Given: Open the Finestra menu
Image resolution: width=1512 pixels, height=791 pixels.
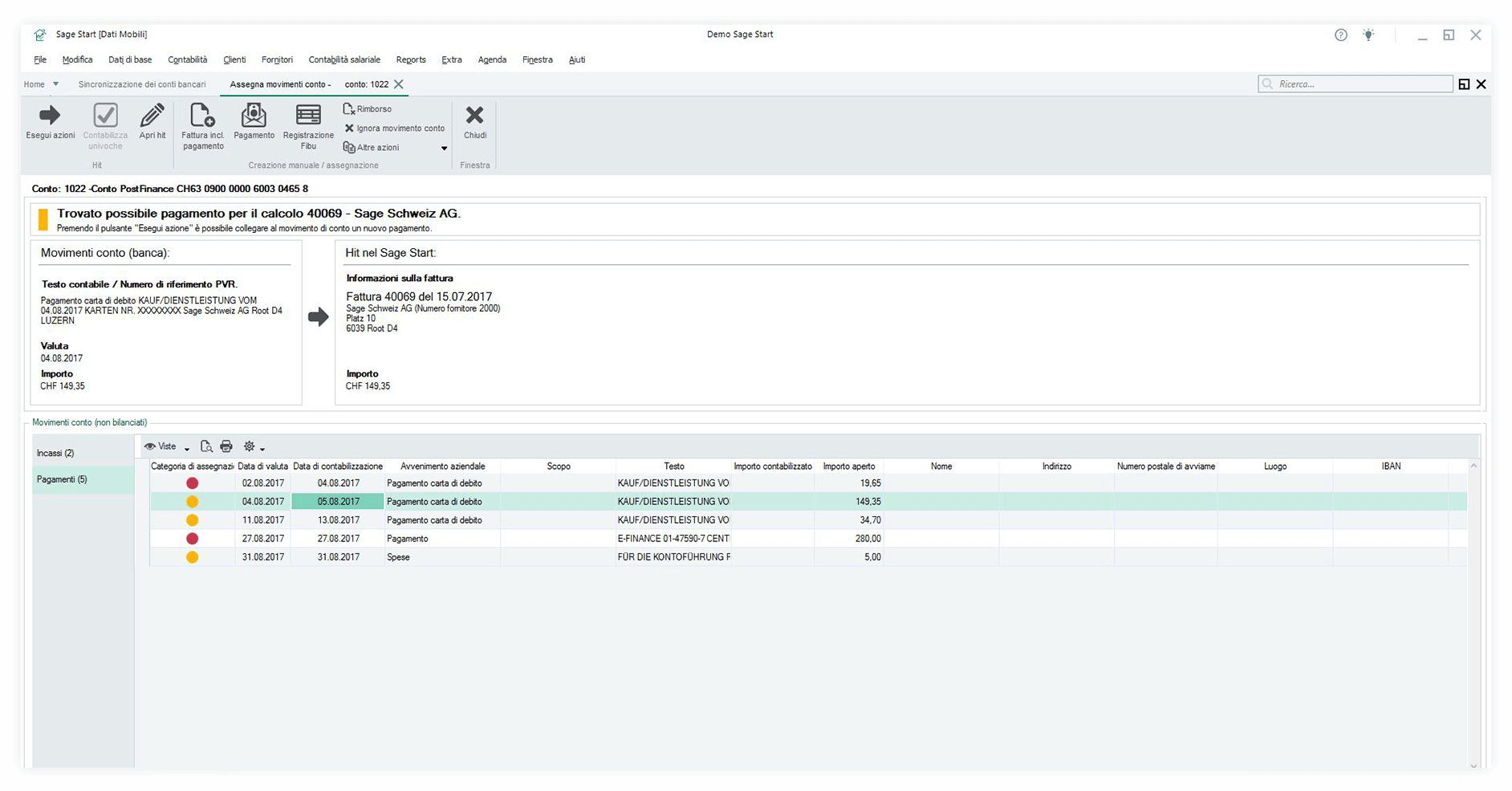Looking at the screenshot, I should (537, 59).
